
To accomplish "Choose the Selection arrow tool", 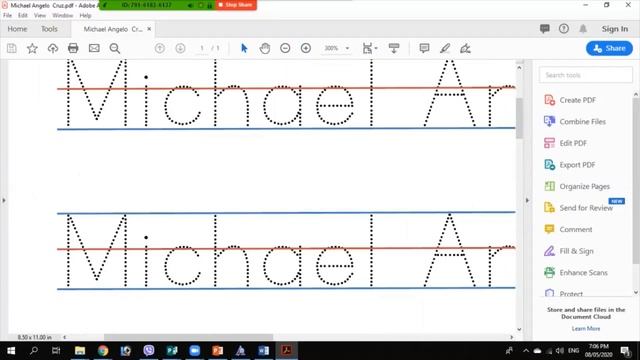I will click(244, 48).
